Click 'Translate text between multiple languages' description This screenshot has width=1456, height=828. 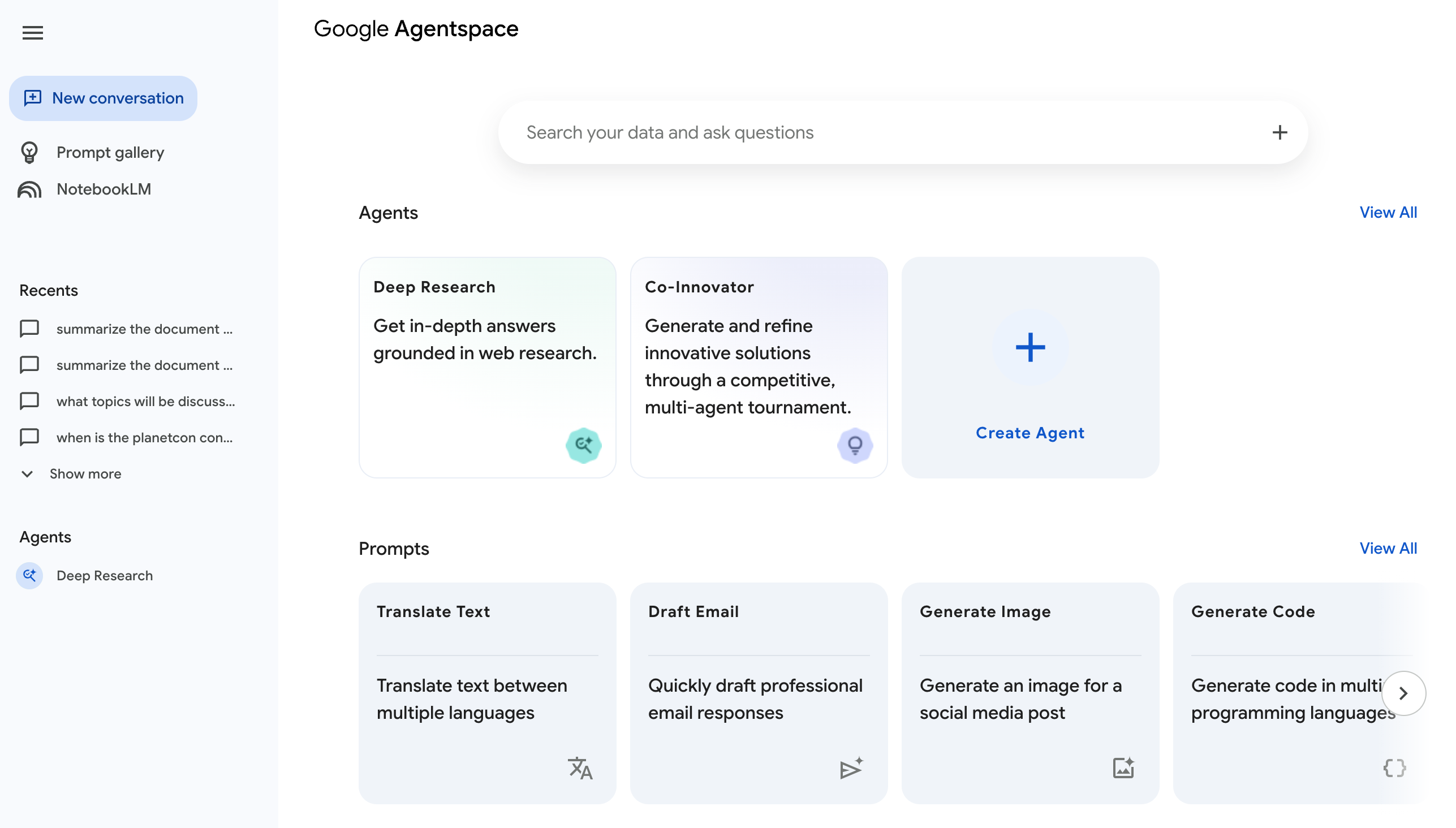tap(472, 700)
